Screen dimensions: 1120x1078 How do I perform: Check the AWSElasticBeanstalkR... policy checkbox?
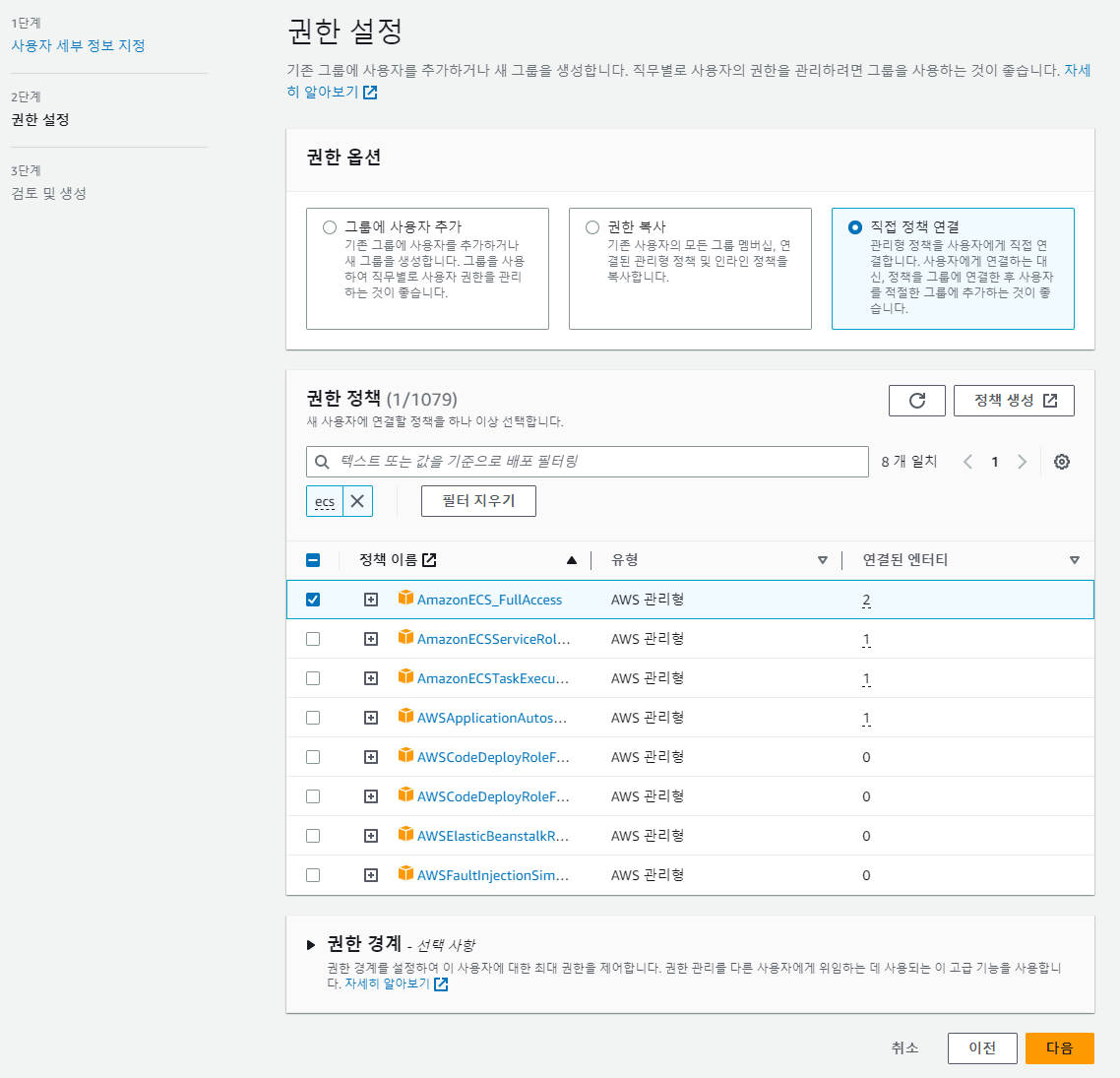tap(313, 835)
